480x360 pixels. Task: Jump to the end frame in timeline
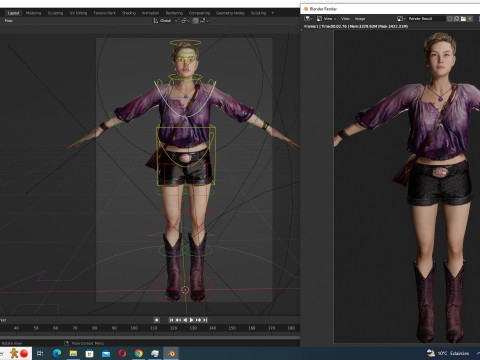(x=205, y=320)
